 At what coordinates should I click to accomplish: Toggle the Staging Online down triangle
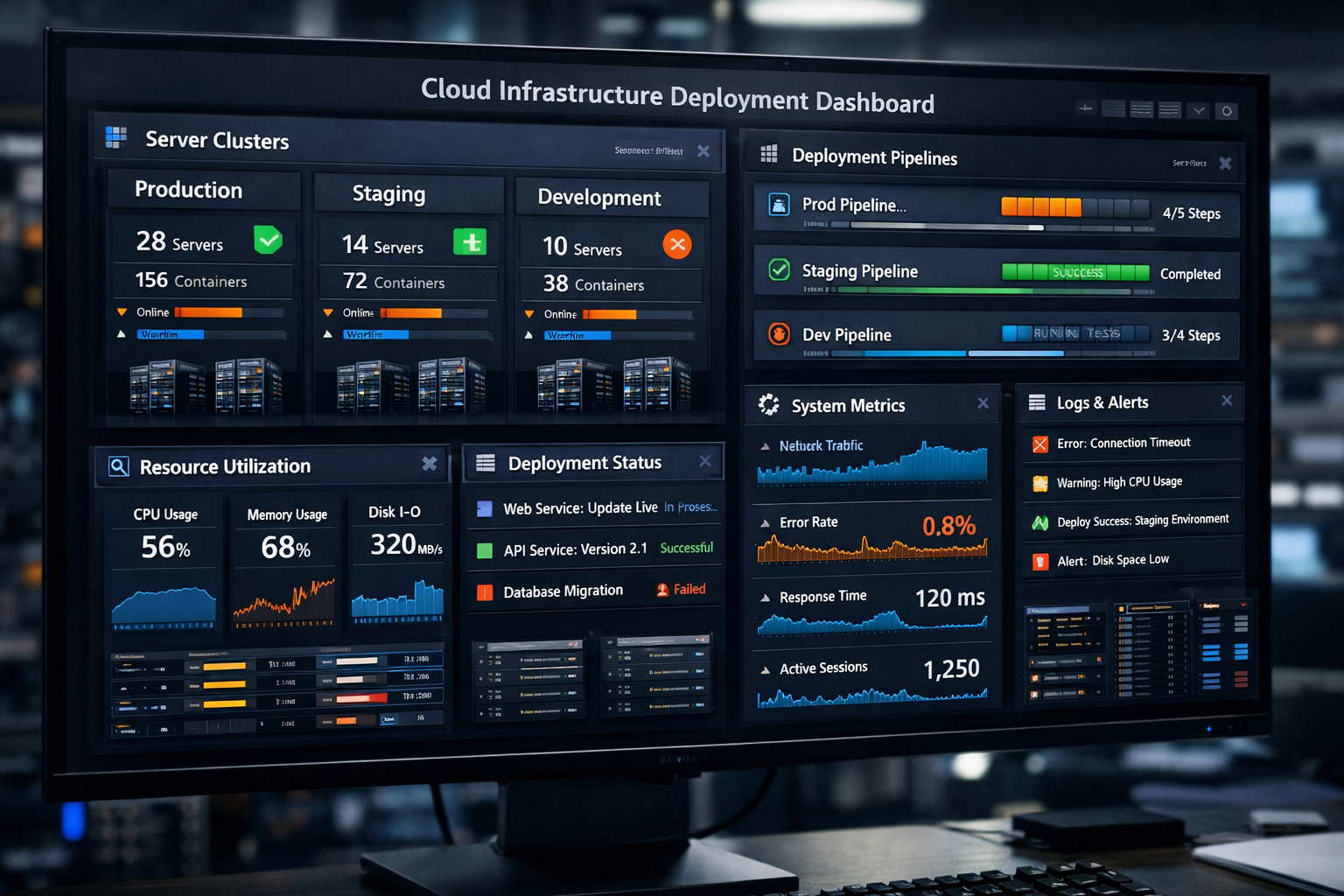tap(328, 312)
